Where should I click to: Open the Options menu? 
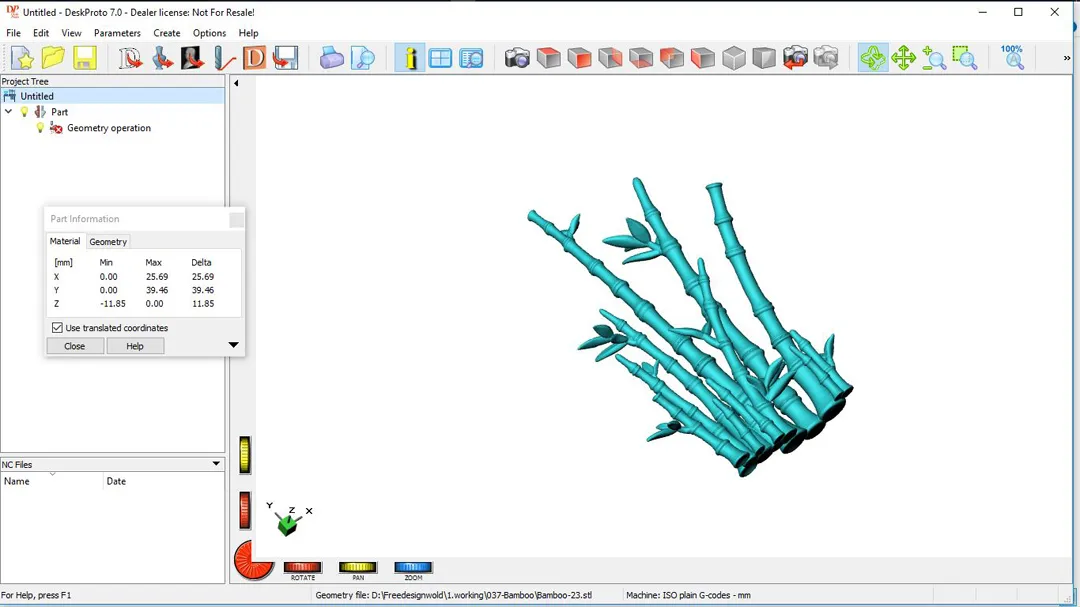(x=209, y=33)
